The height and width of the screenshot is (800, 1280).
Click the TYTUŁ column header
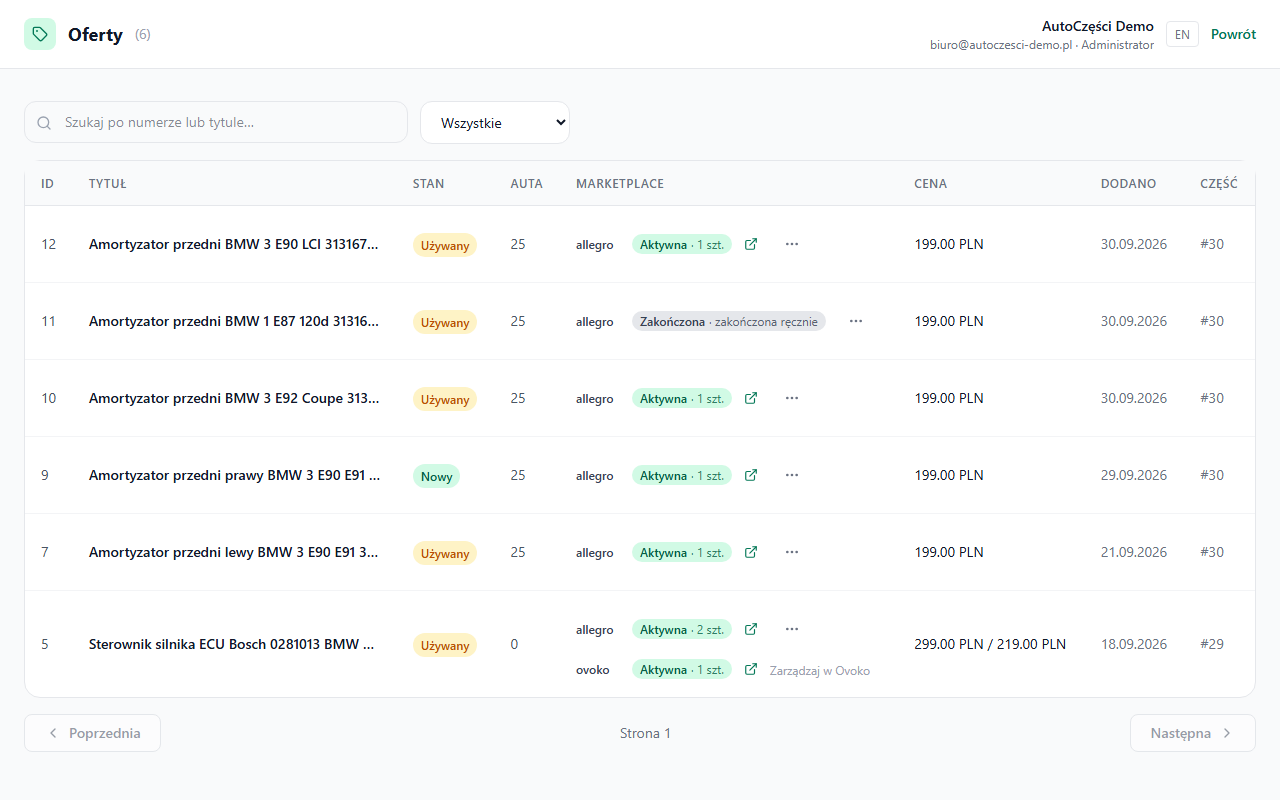coord(107,184)
